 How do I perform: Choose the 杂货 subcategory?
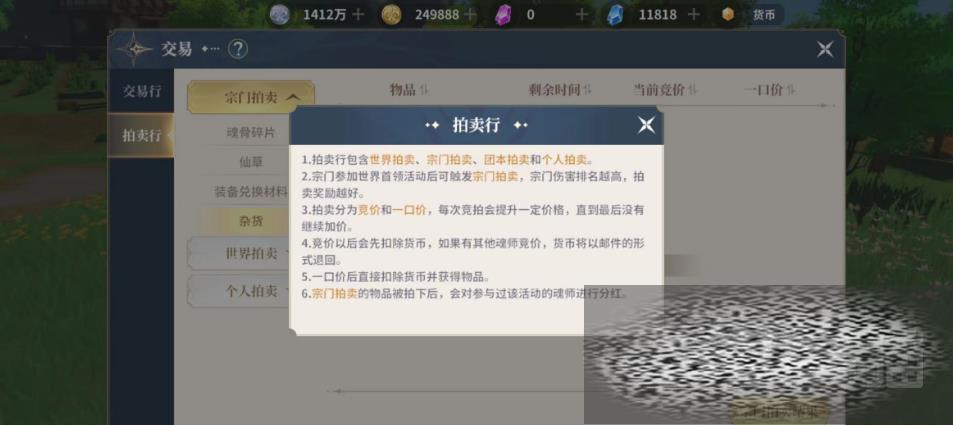click(250, 221)
